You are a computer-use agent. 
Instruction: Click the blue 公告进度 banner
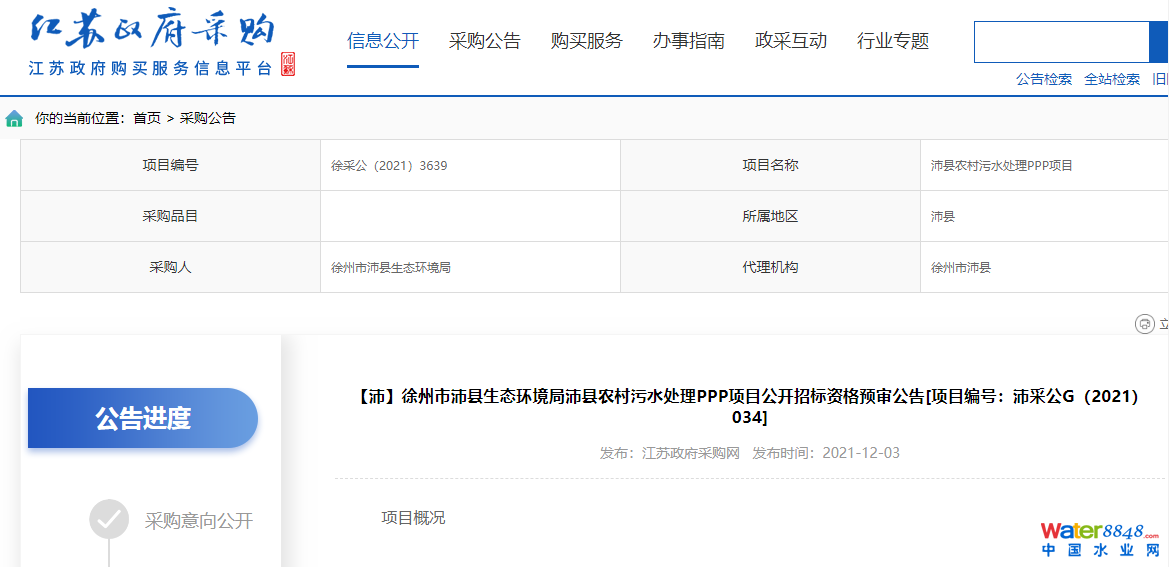[143, 418]
